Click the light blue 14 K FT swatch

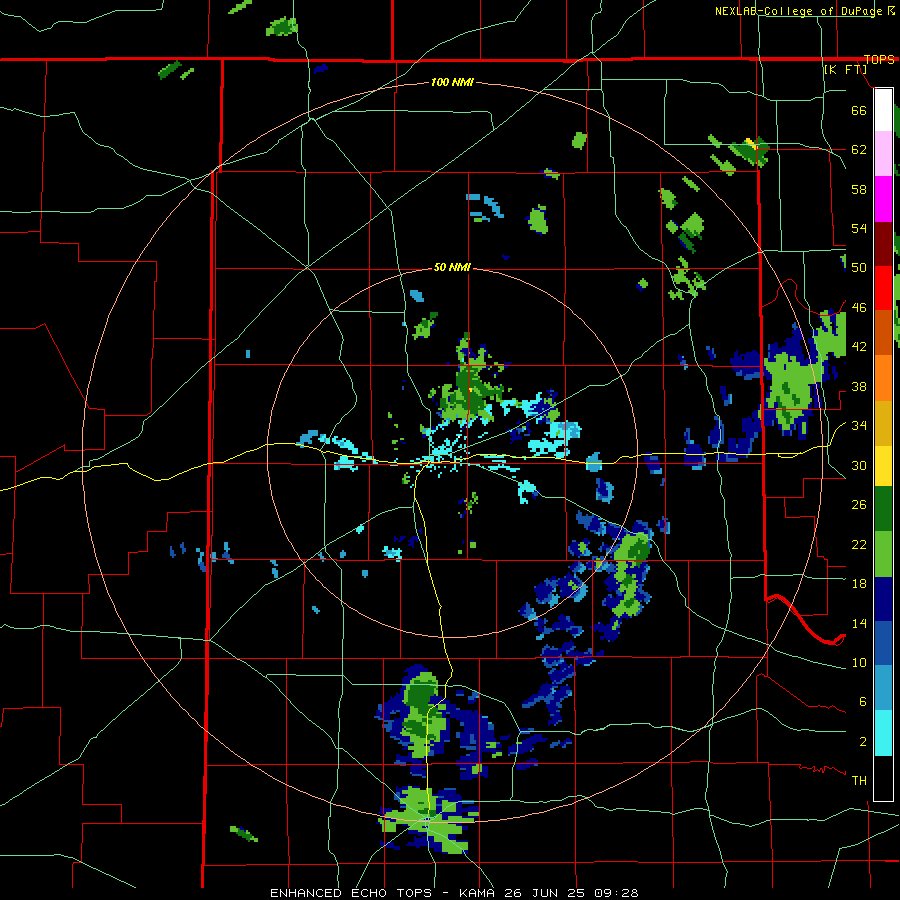click(x=883, y=688)
